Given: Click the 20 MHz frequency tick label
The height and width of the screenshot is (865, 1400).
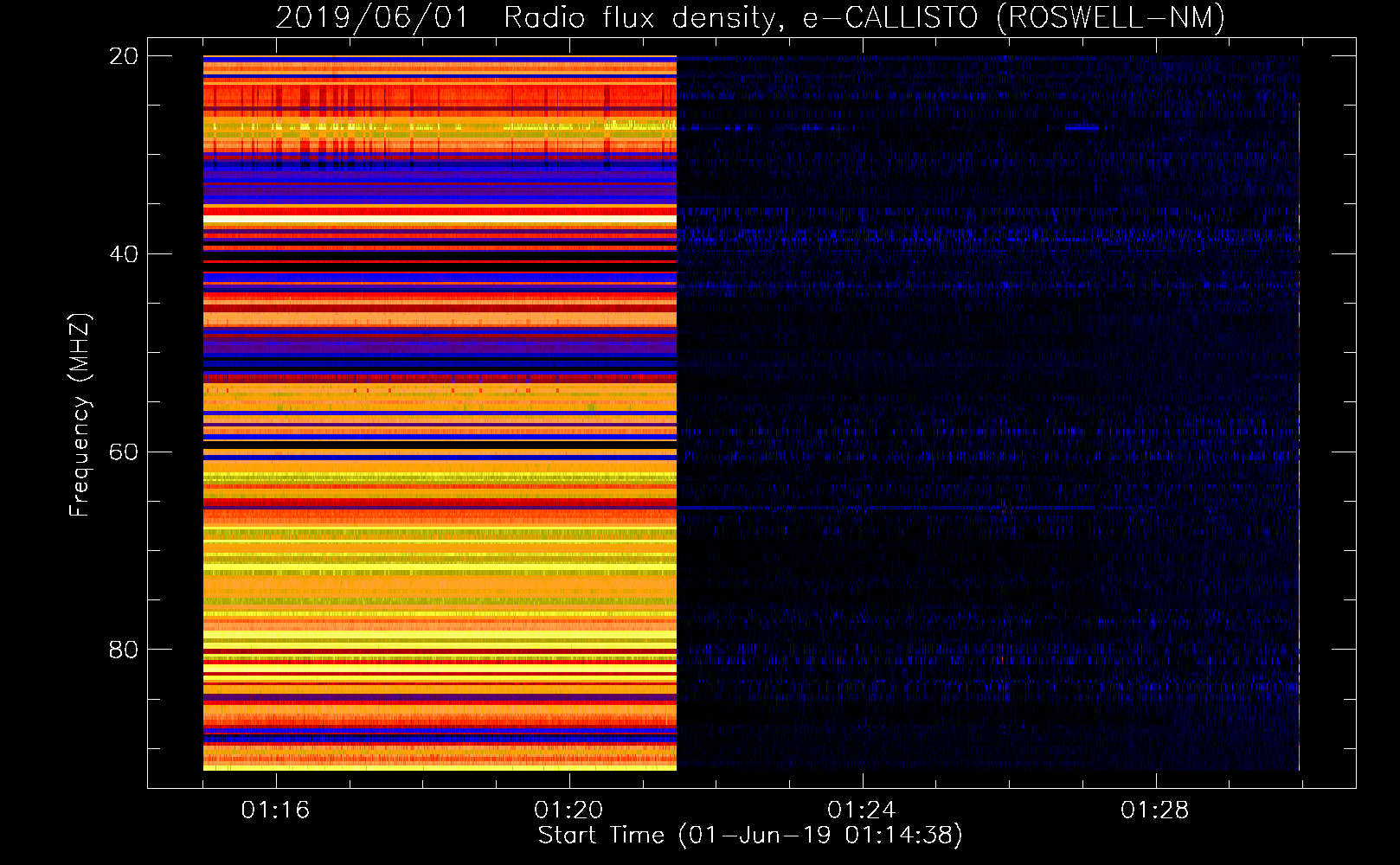Looking at the screenshot, I should click(x=124, y=56).
